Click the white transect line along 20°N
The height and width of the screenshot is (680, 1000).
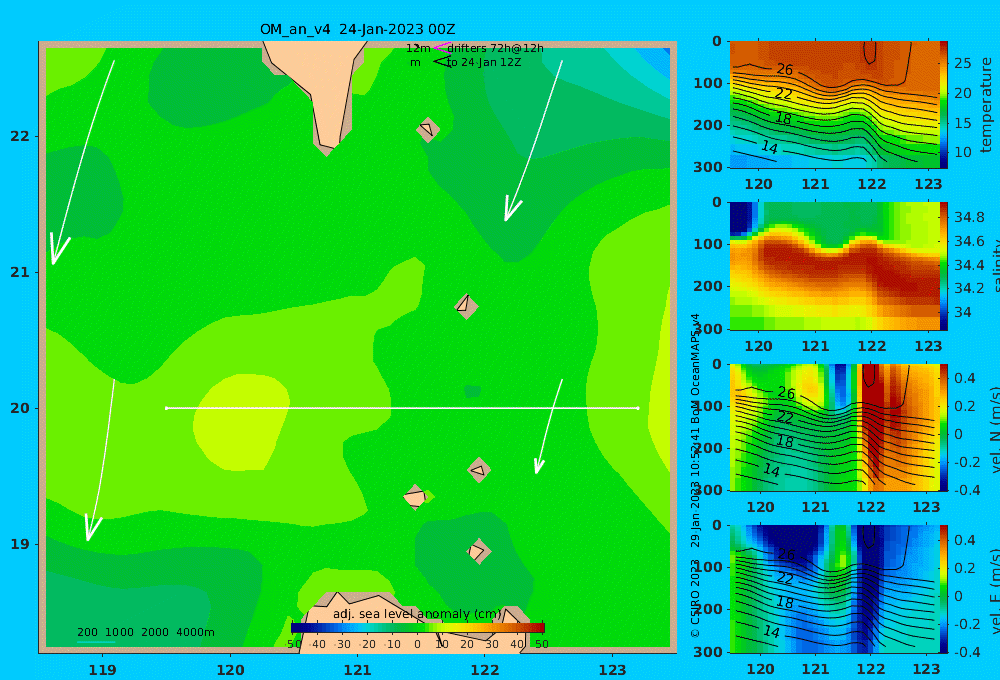pyautogui.click(x=402, y=408)
